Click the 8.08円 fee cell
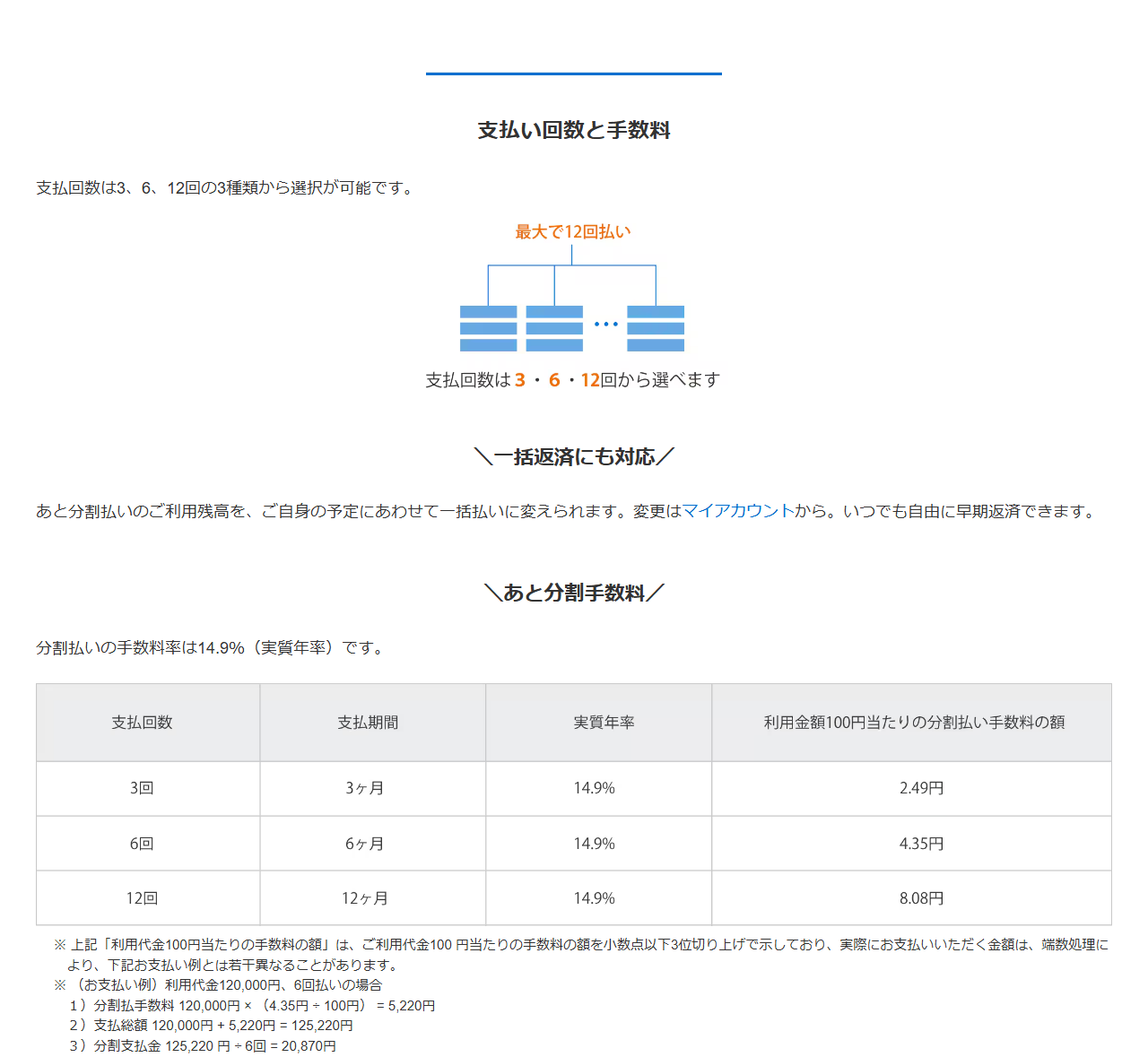Image resolution: width=1148 pixels, height=1057 pixels. tap(912, 898)
